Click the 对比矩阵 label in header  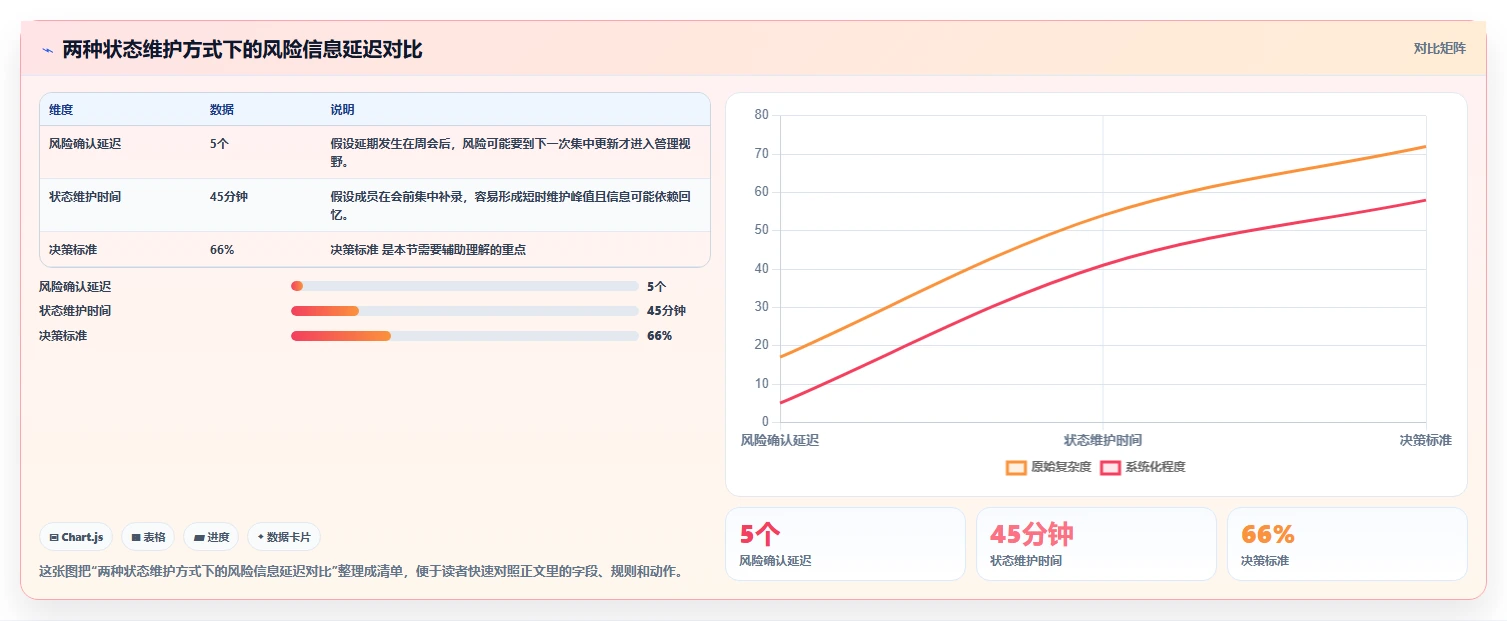click(x=1439, y=48)
